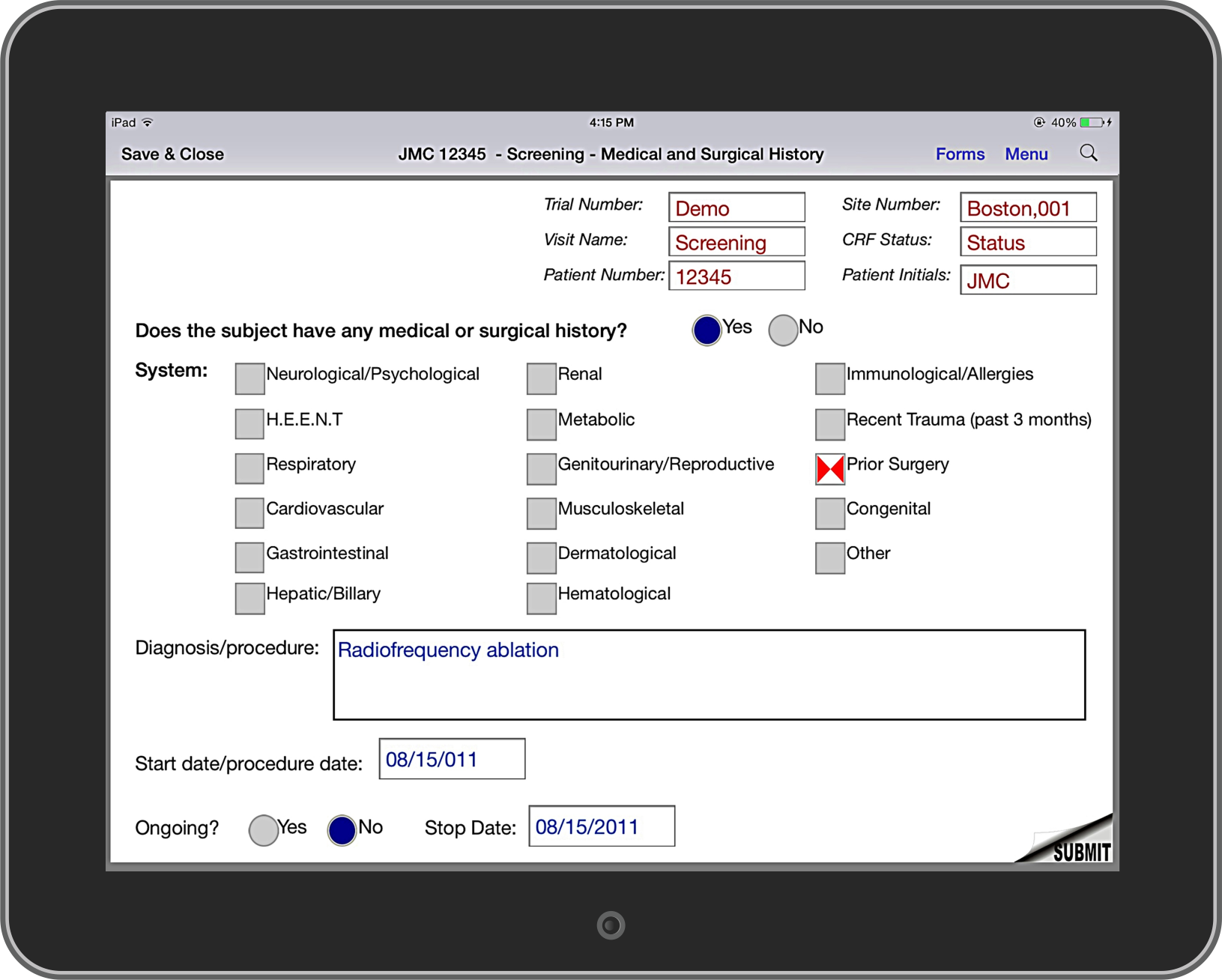Edit the Diagnosis/procedure text box
The height and width of the screenshot is (980, 1222).
pos(709,673)
